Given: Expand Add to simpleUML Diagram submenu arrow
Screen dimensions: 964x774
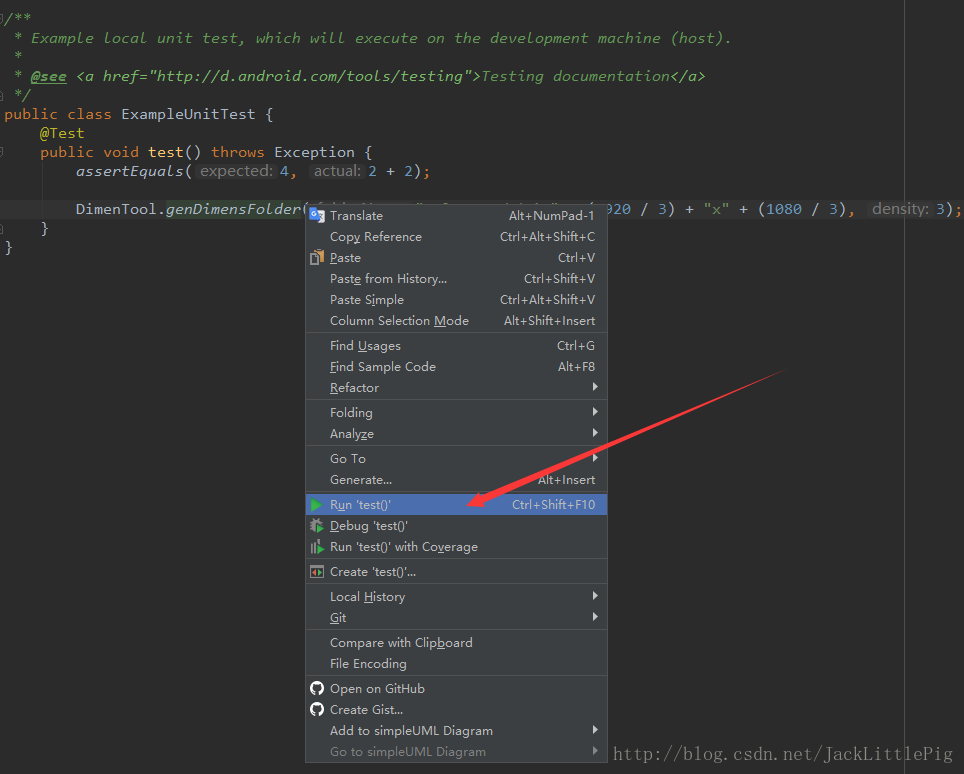Looking at the screenshot, I should coord(595,730).
